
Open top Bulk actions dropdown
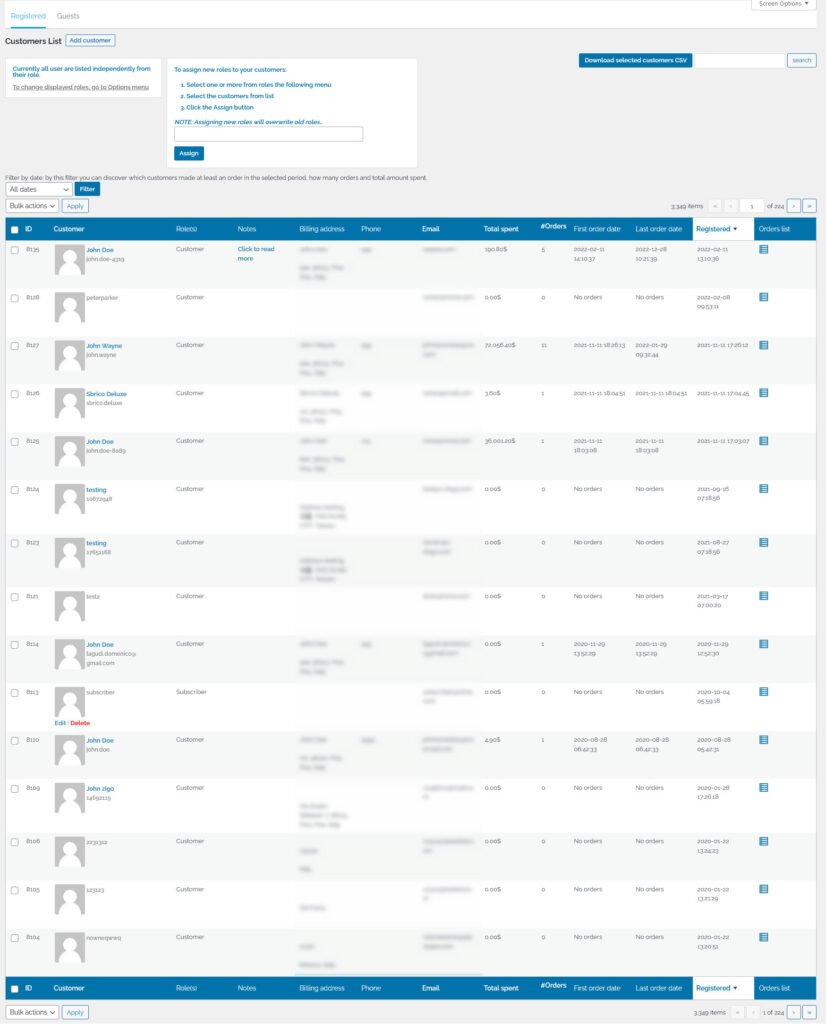[32, 206]
